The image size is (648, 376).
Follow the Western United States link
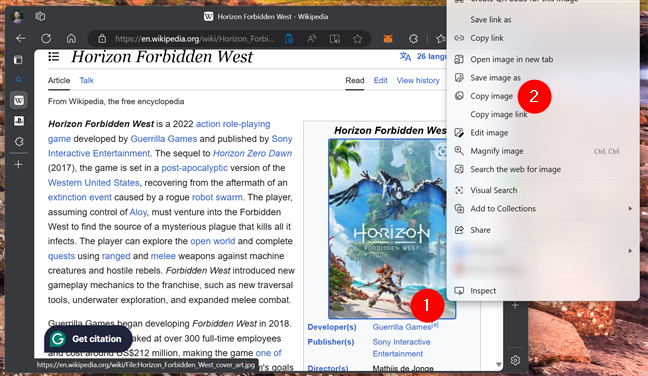93,183
